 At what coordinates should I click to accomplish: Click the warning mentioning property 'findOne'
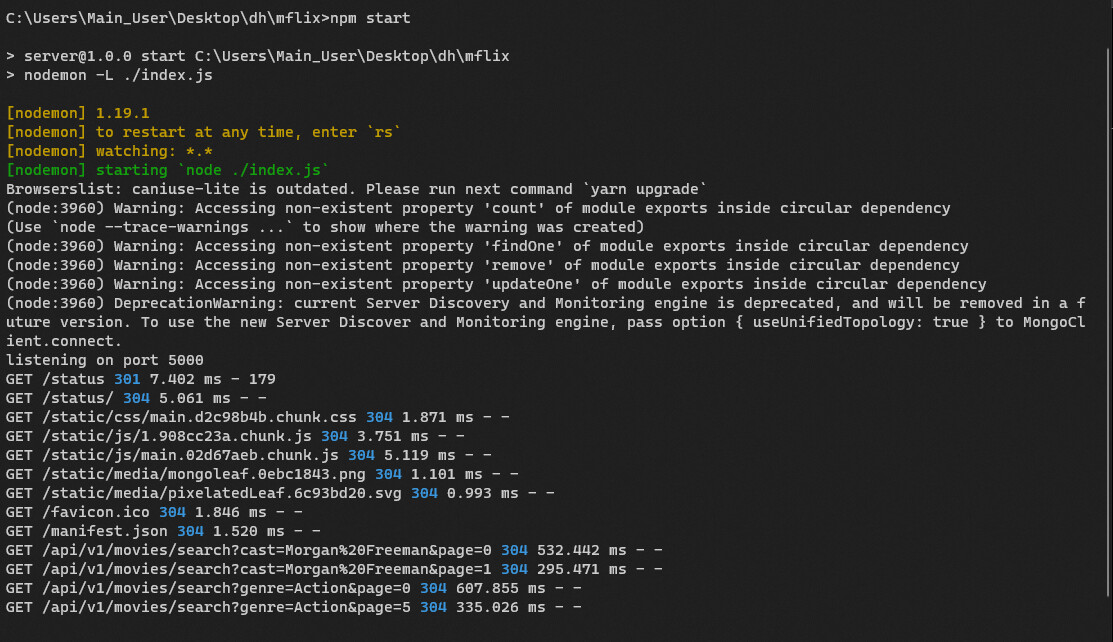point(487,246)
